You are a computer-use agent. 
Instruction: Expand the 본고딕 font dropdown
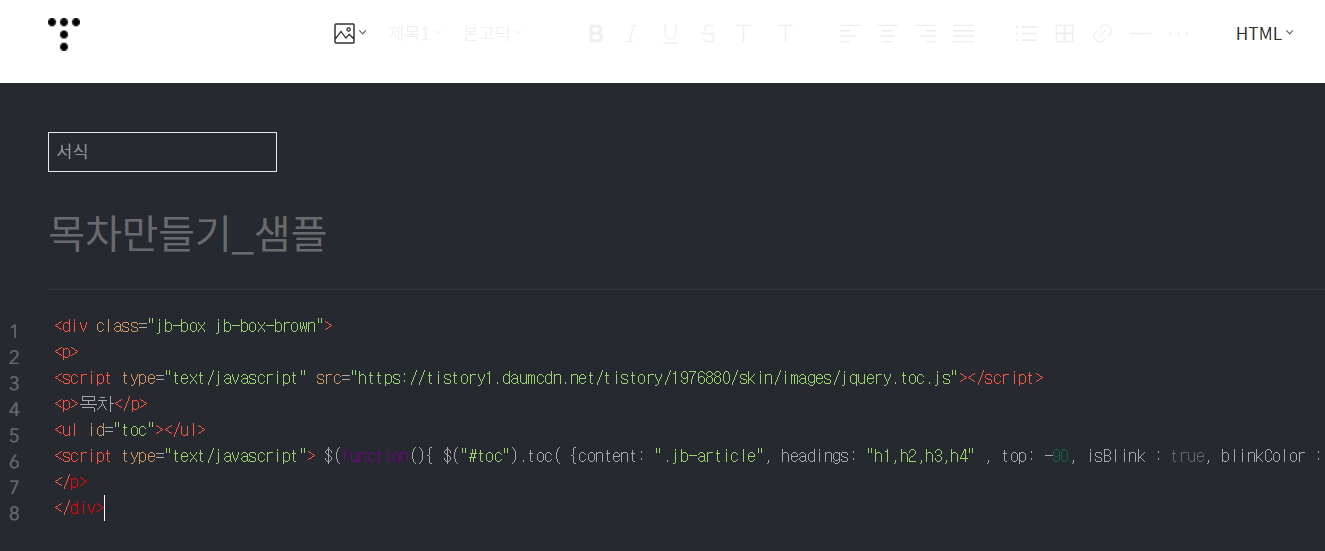coord(492,33)
